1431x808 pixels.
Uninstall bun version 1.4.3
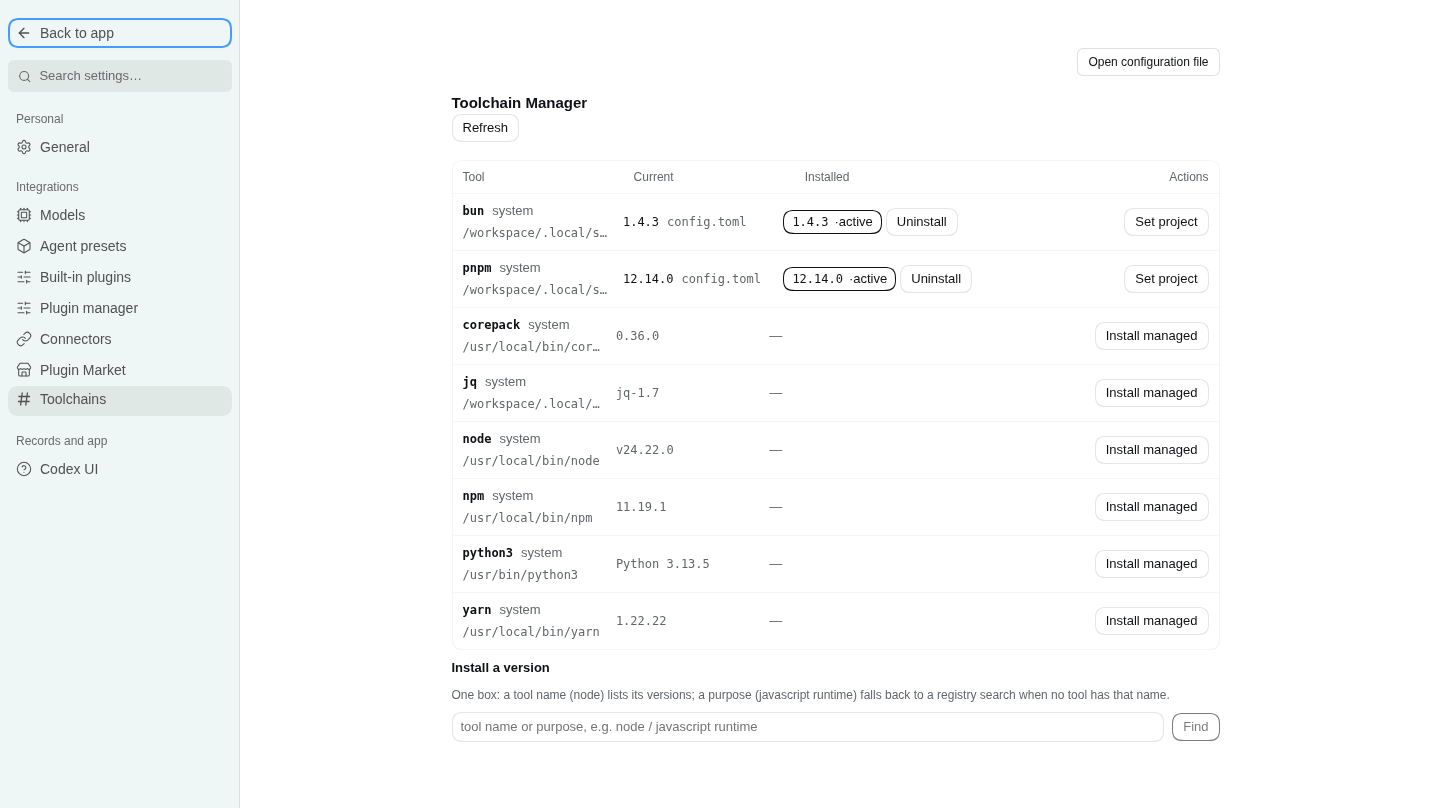[x=922, y=222]
